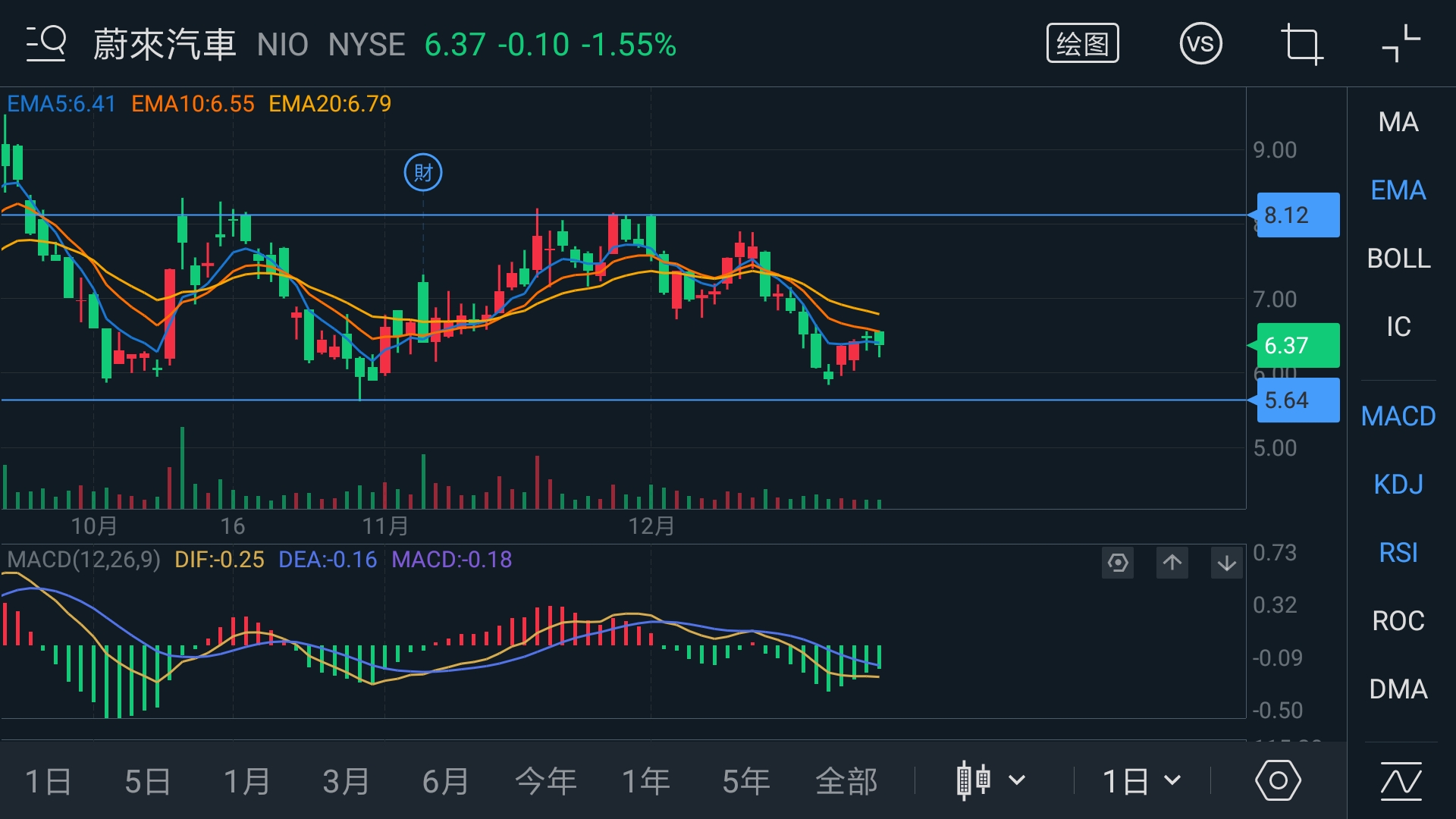This screenshot has width=1456, height=819.
Task: Tap the NYSE exchange label
Action: click(366, 45)
